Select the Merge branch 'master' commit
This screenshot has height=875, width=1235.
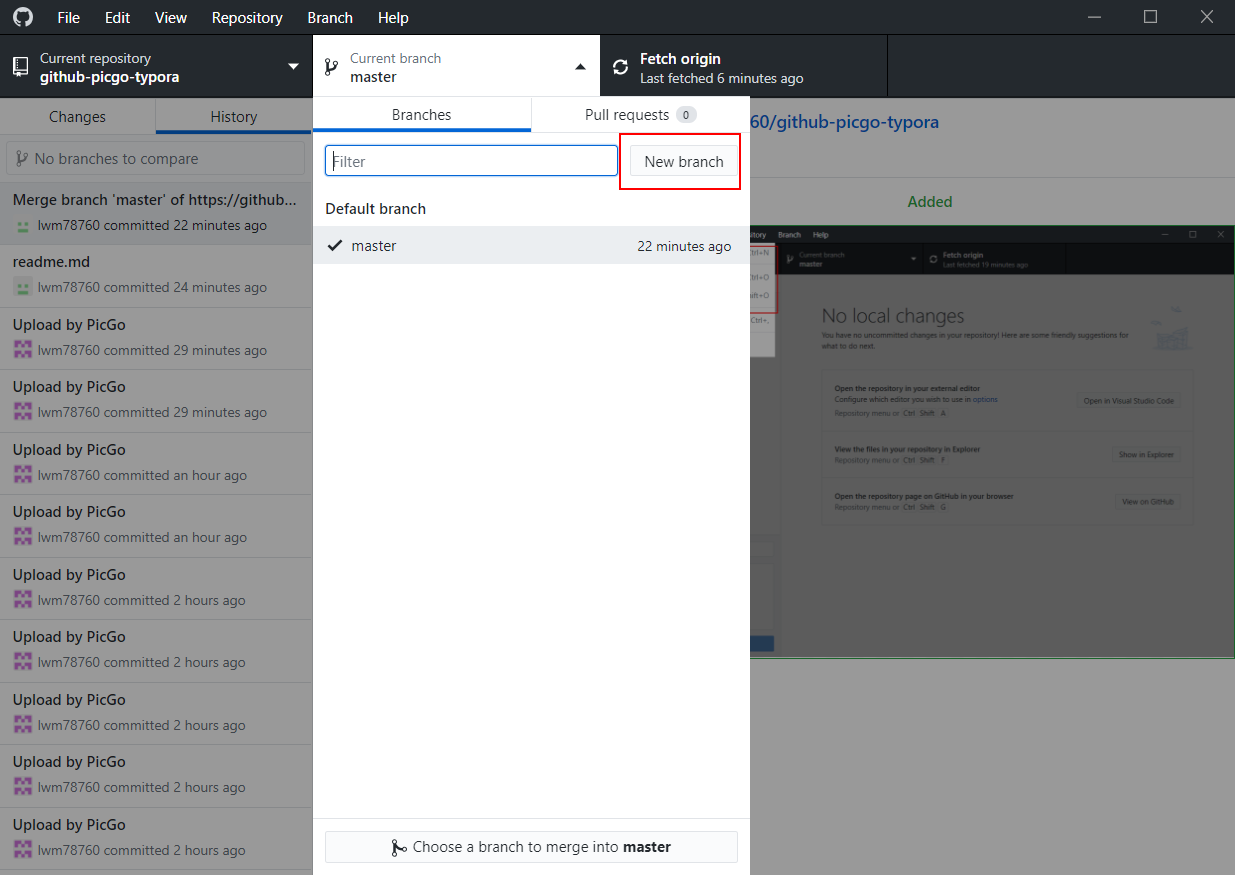point(156,213)
